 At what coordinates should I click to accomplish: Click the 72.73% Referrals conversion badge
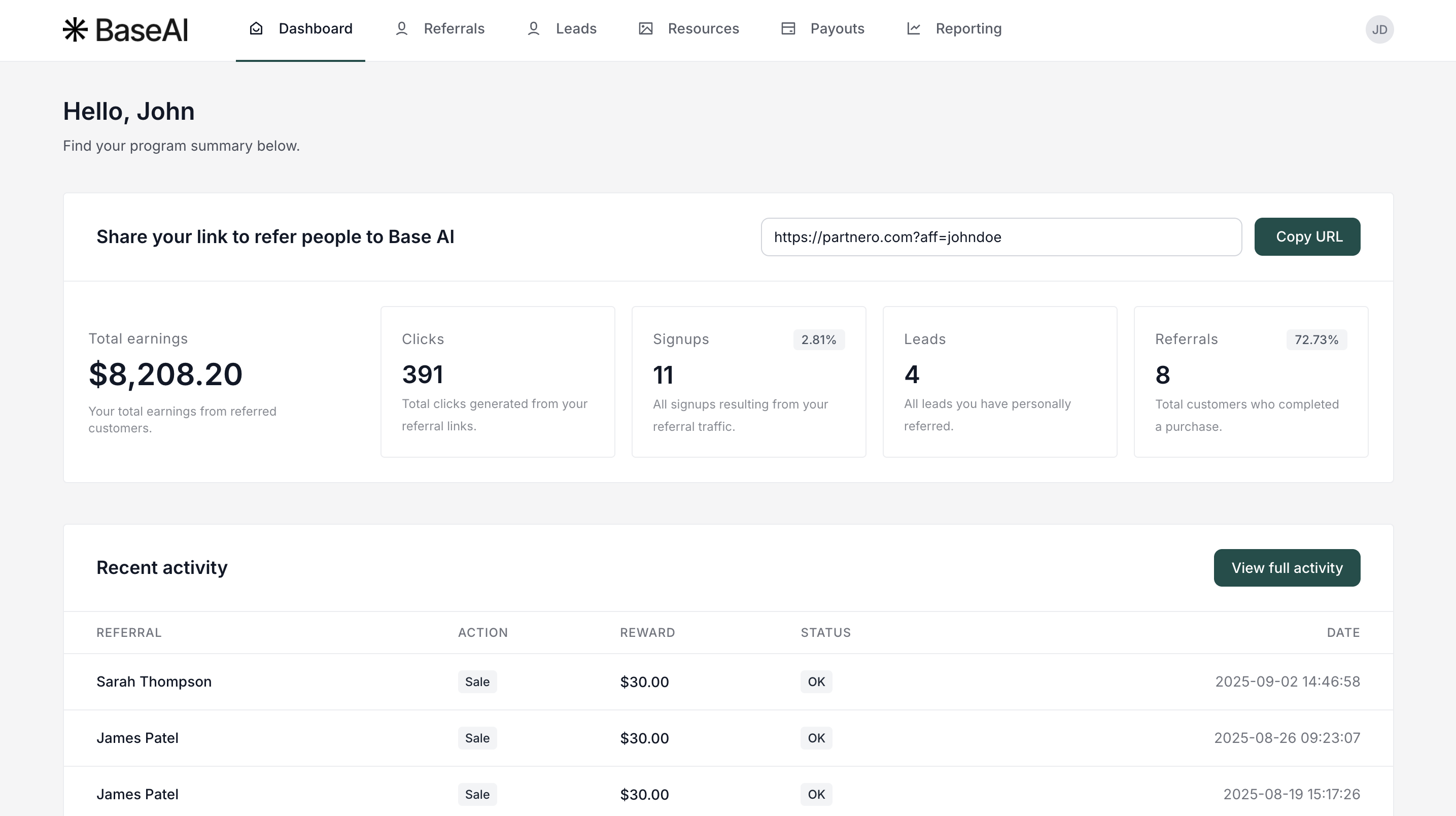pyautogui.click(x=1316, y=340)
